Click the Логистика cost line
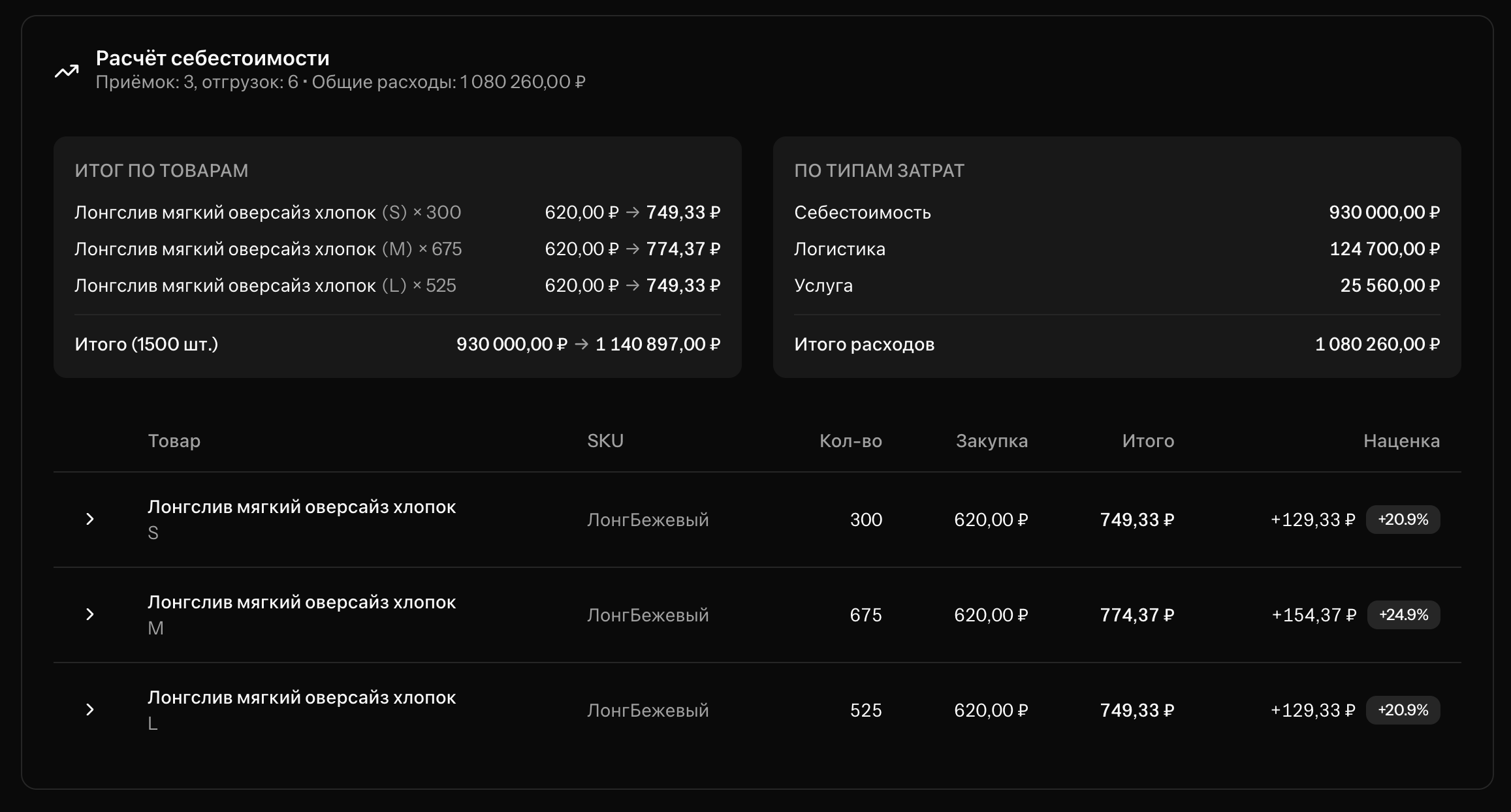This screenshot has height=812, width=1511. click(x=839, y=249)
